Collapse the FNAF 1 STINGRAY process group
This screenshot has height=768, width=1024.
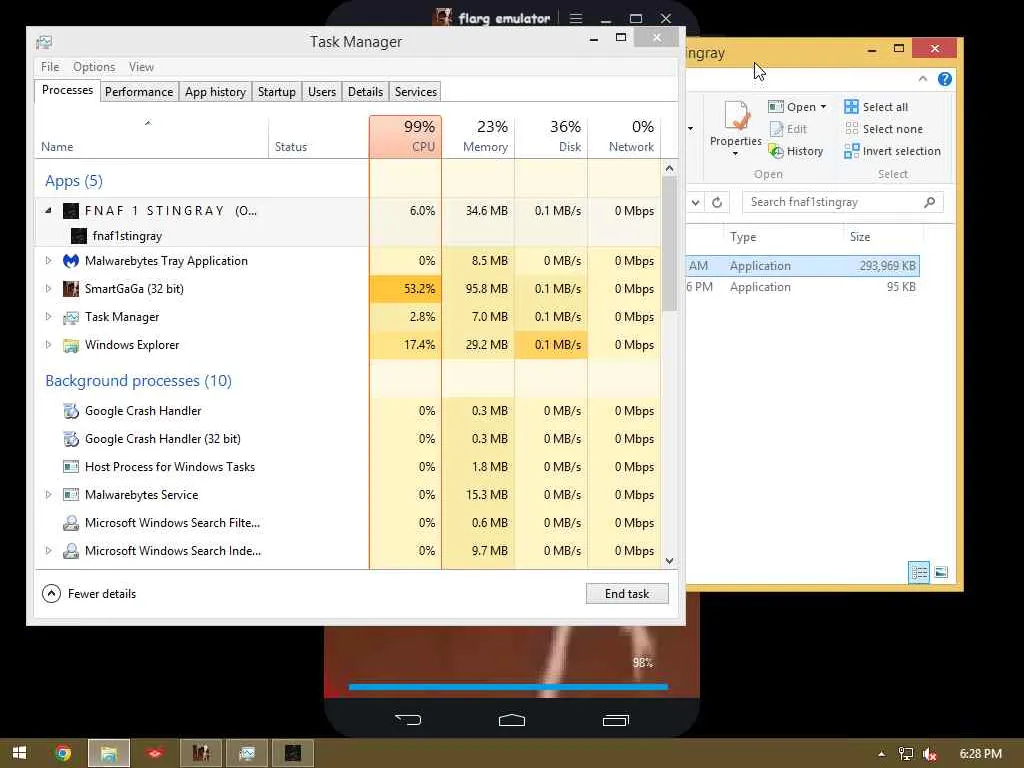tap(48, 210)
